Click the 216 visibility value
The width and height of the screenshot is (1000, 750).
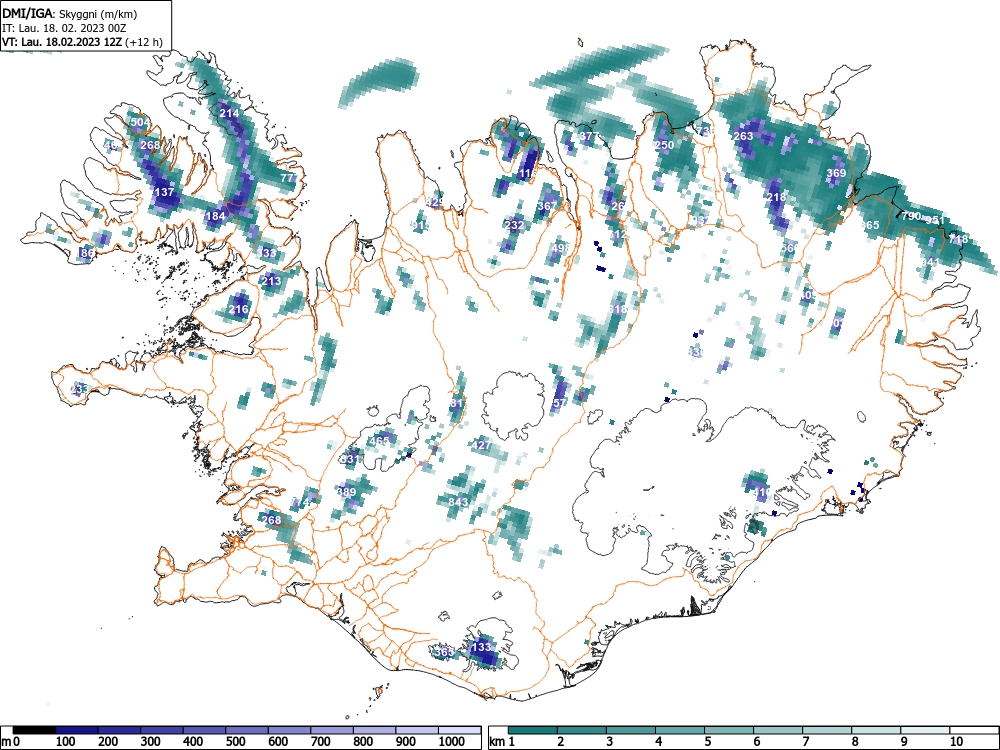click(238, 310)
